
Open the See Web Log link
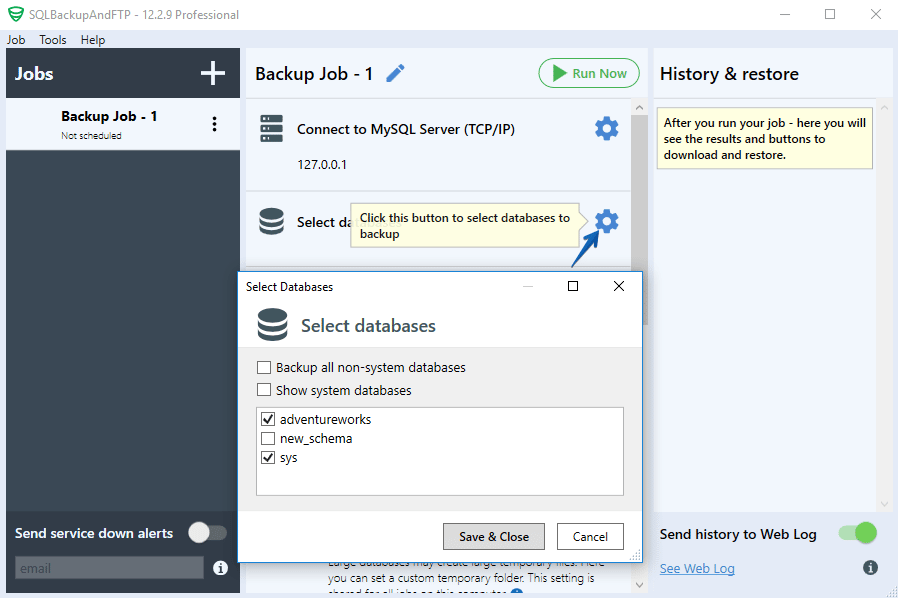tap(697, 568)
